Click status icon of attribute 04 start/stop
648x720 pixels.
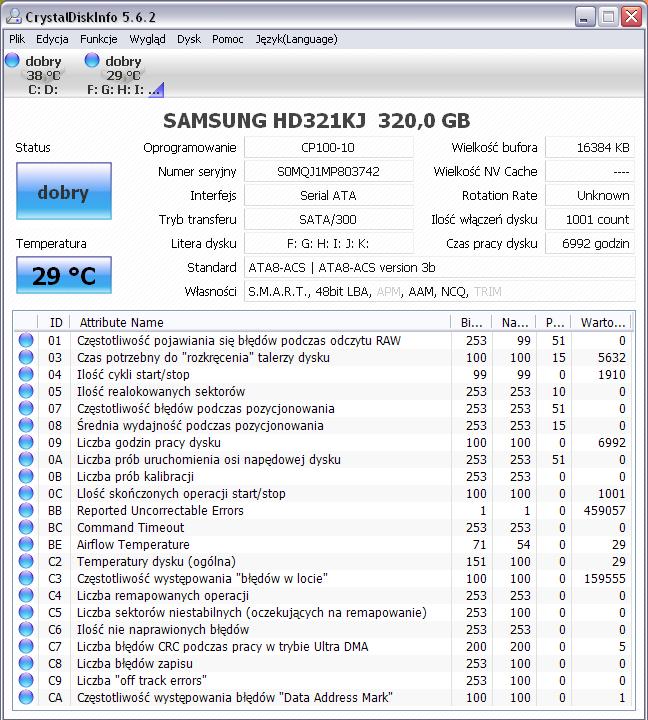click(26, 374)
